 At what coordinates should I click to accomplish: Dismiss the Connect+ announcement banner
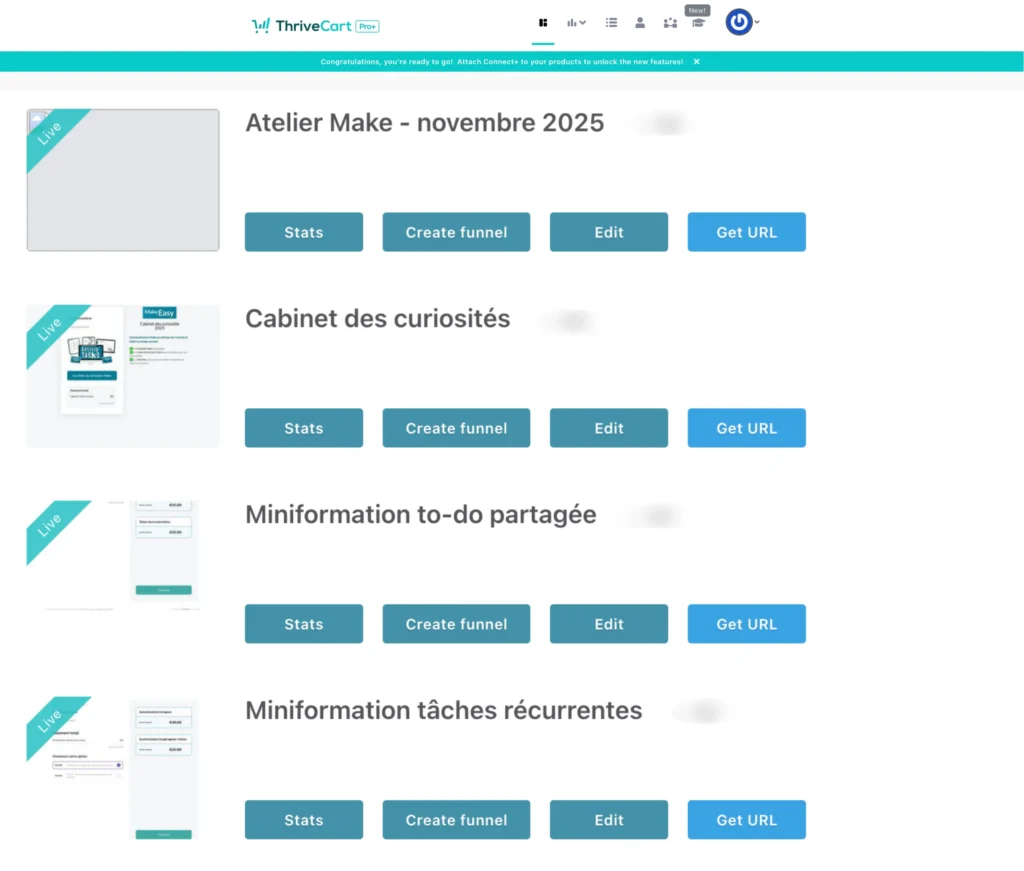coord(697,61)
